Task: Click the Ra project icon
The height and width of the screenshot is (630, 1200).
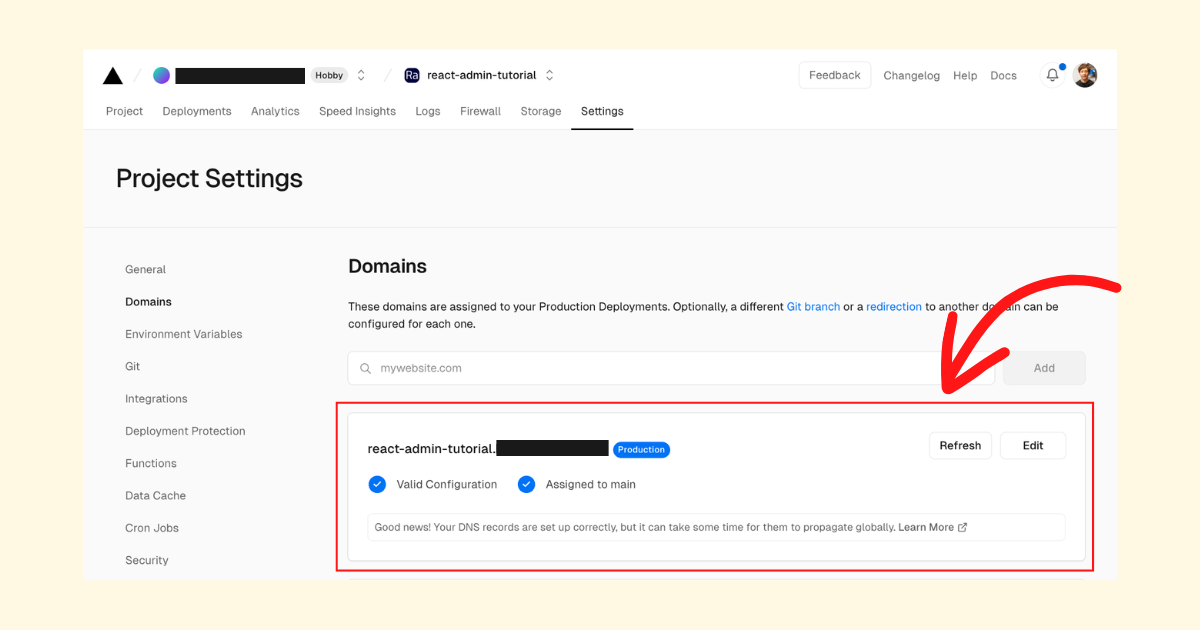Action: click(412, 75)
